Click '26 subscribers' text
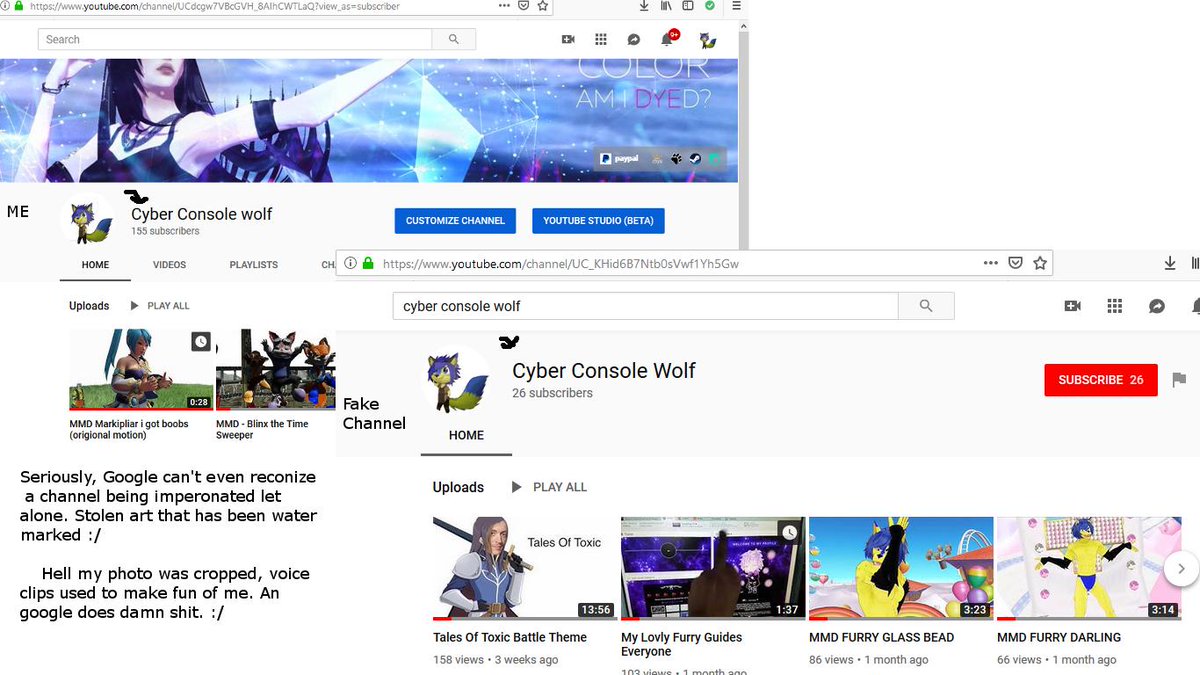The image size is (1200, 675). pyautogui.click(x=552, y=393)
